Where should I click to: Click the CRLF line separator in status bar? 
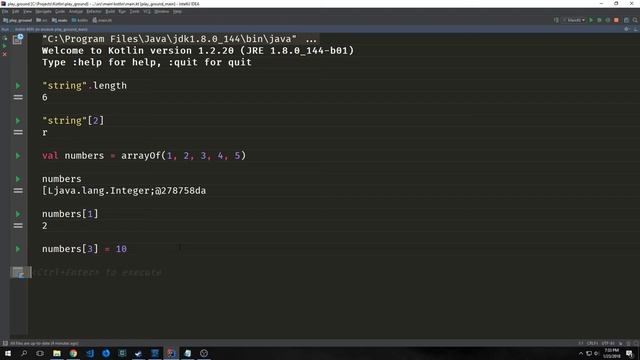click(x=592, y=343)
